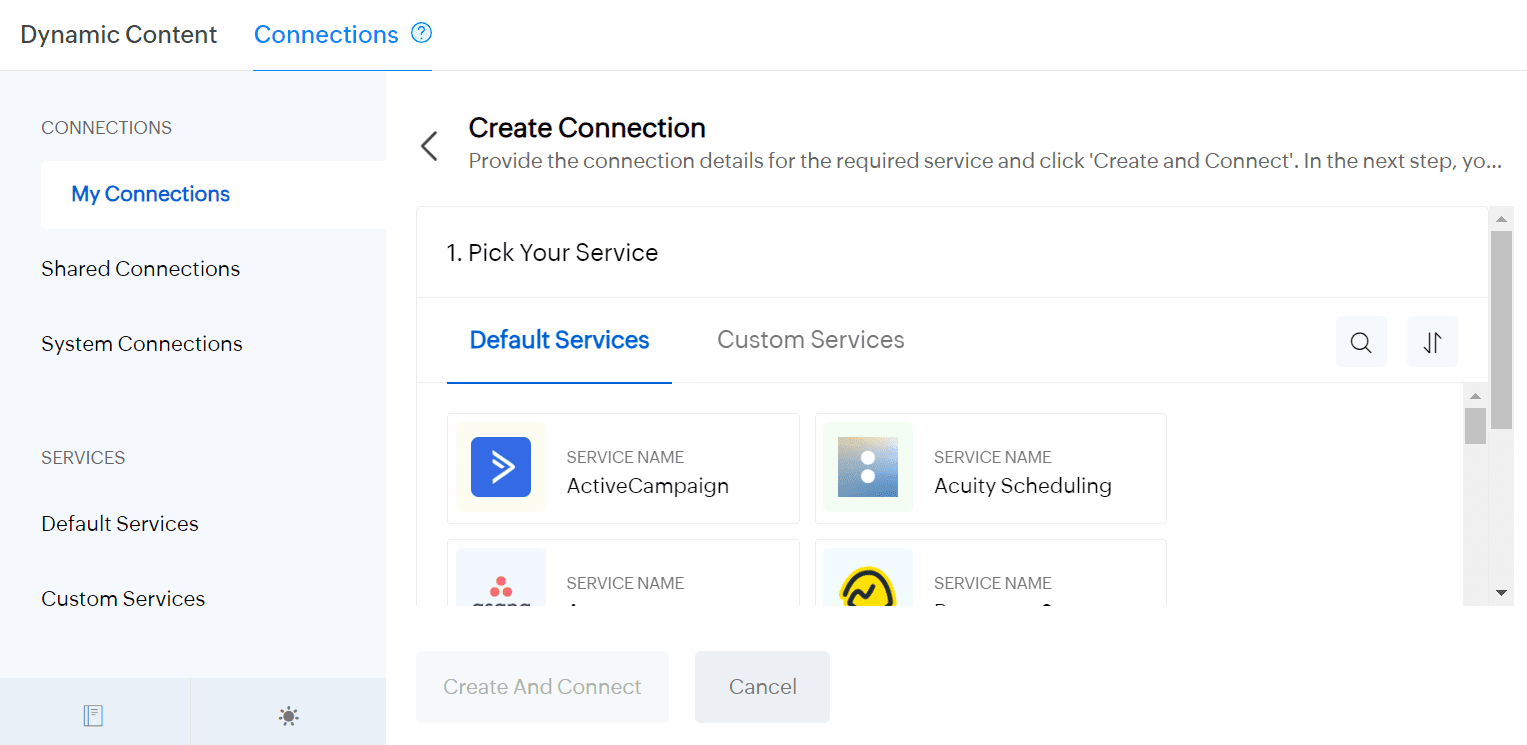The image size is (1527, 745).
Task: Click the outer panel scroll-up arrow
Action: pyautogui.click(x=1501, y=218)
